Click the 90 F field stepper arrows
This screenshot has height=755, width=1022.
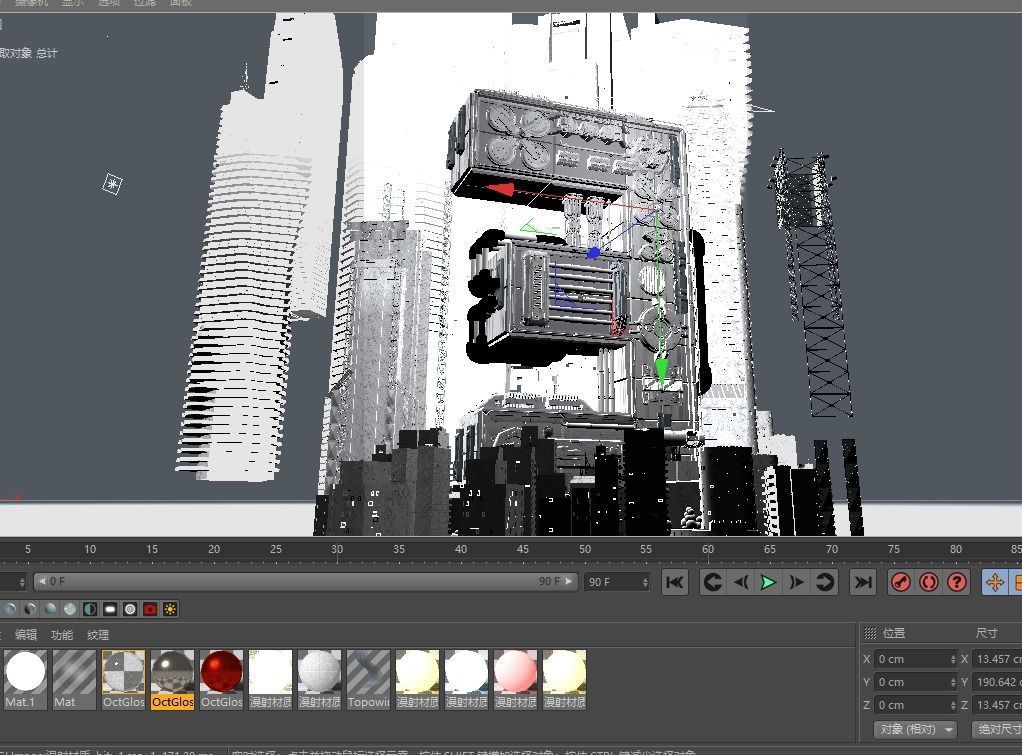point(645,582)
